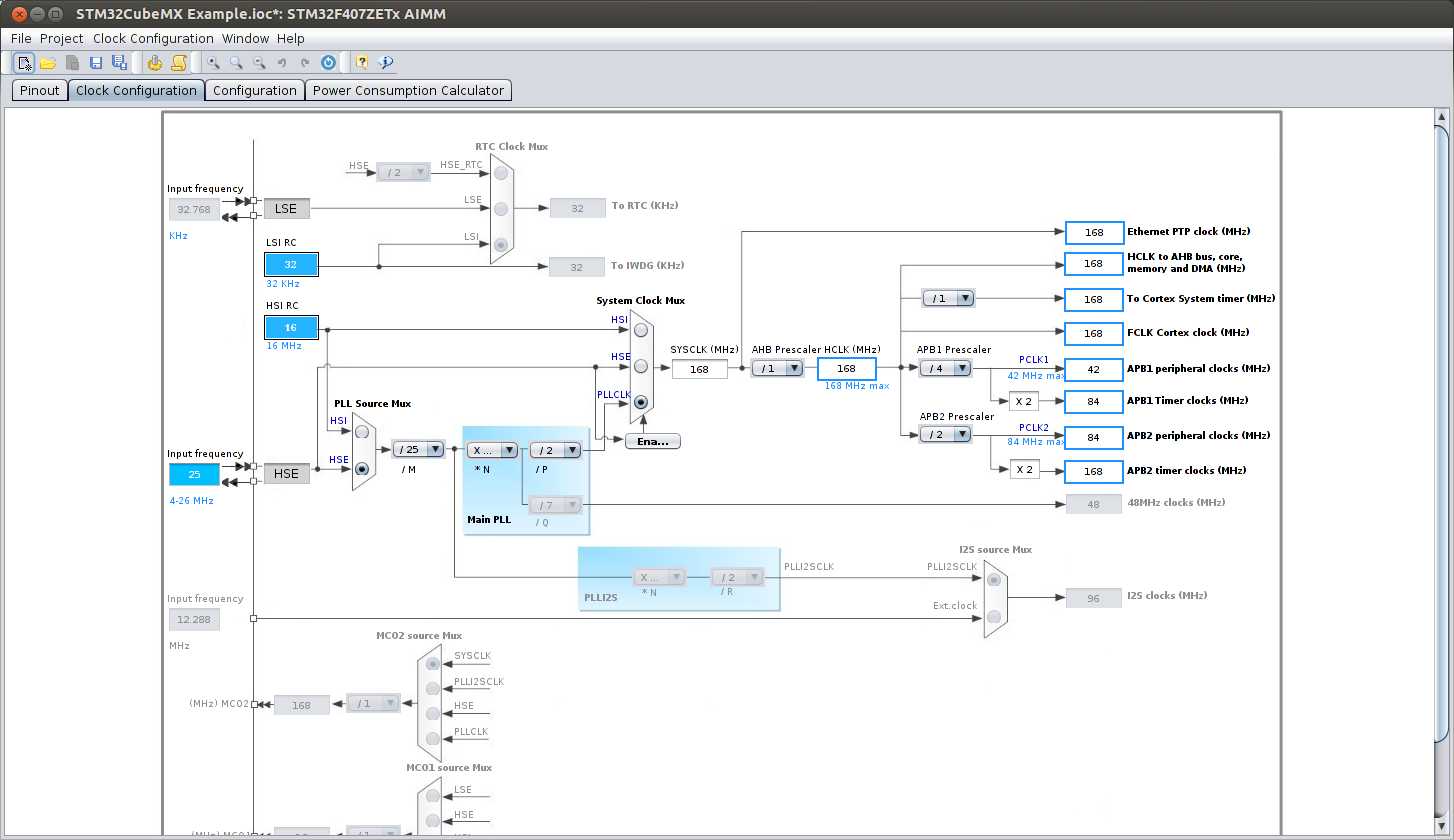Open the PLLI2S /R divider dropdown
Screen dimensions: 1454x840
(x=738, y=577)
